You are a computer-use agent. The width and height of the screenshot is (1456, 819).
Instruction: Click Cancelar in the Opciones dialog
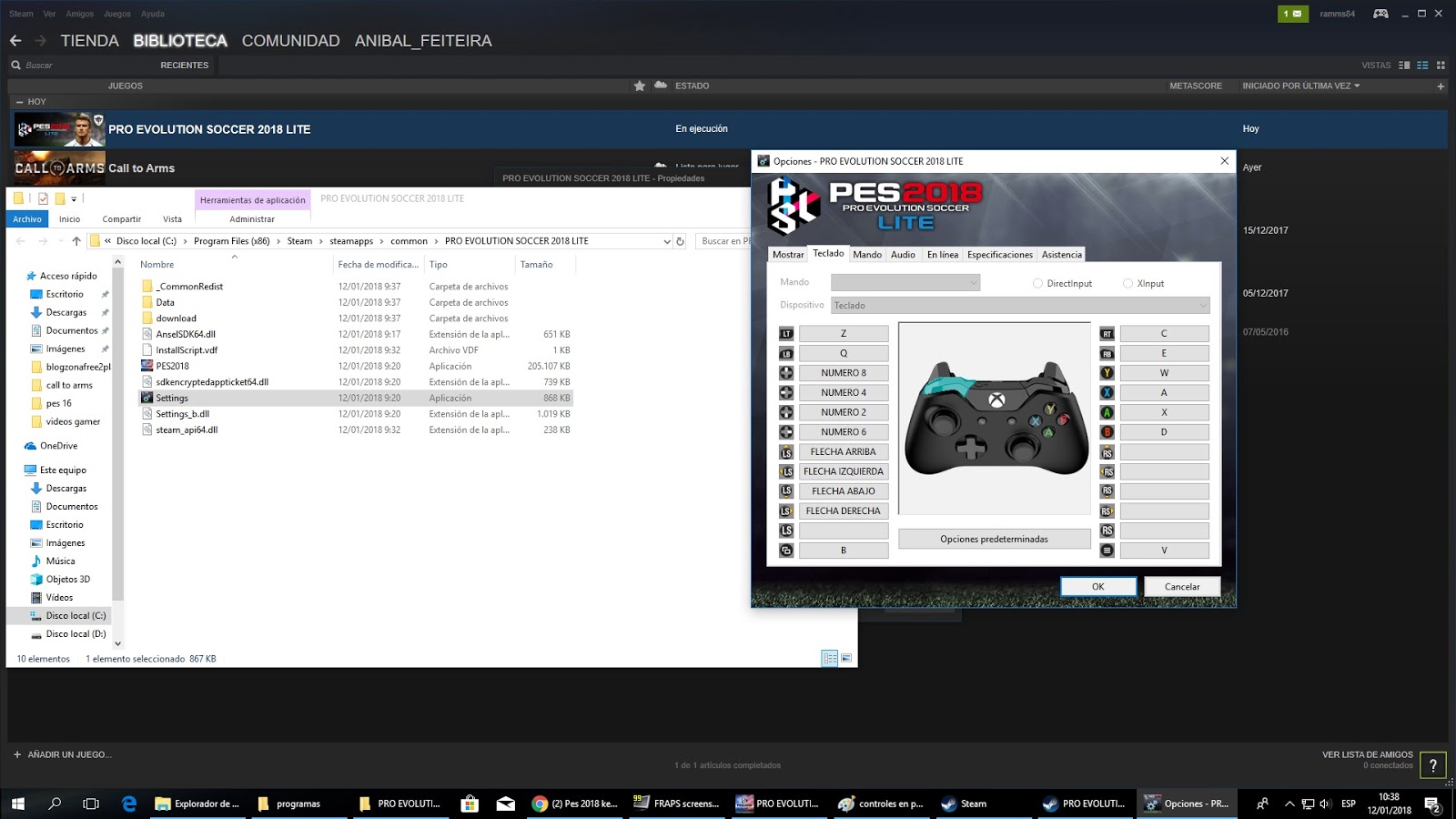pos(1182,587)
